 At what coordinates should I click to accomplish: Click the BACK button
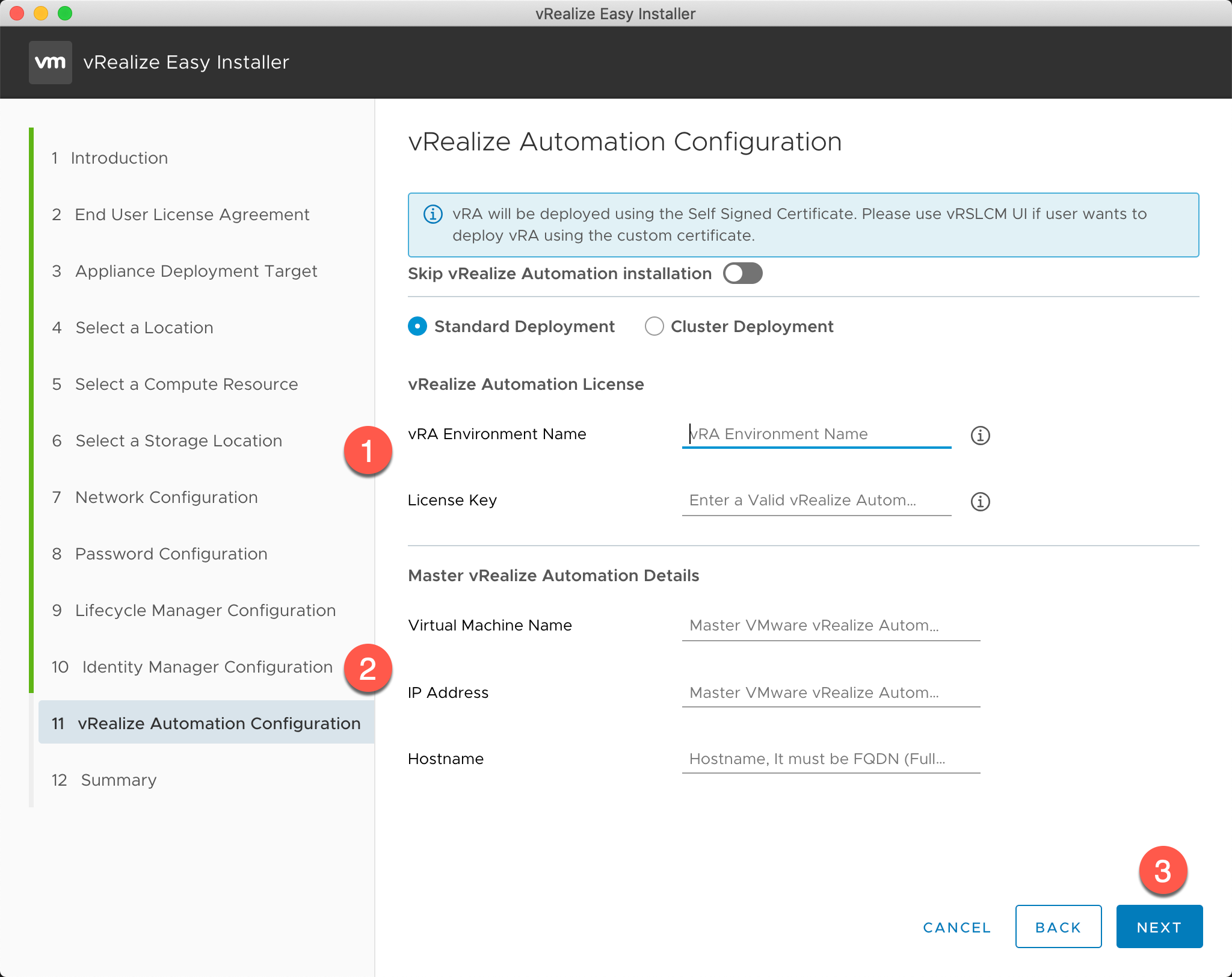pos(1059,927)
